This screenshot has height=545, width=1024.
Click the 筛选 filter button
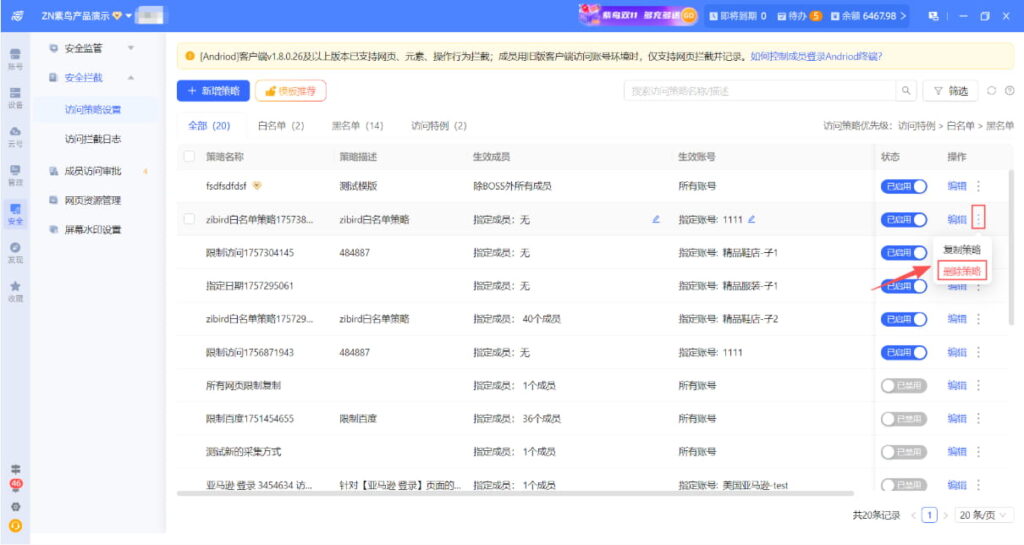(x=950, y=91)
